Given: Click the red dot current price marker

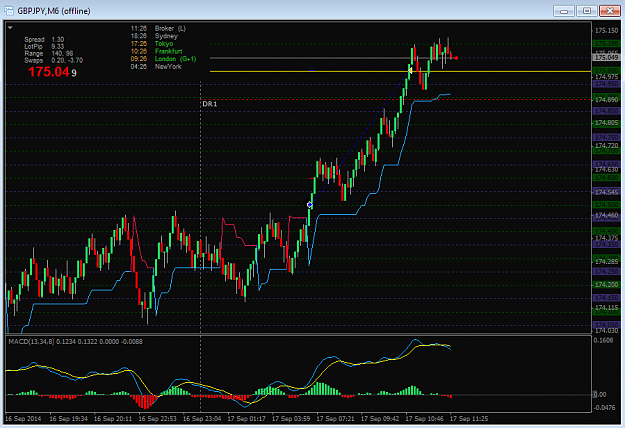Looking at the screenshot, I should (x=456, y=58).
